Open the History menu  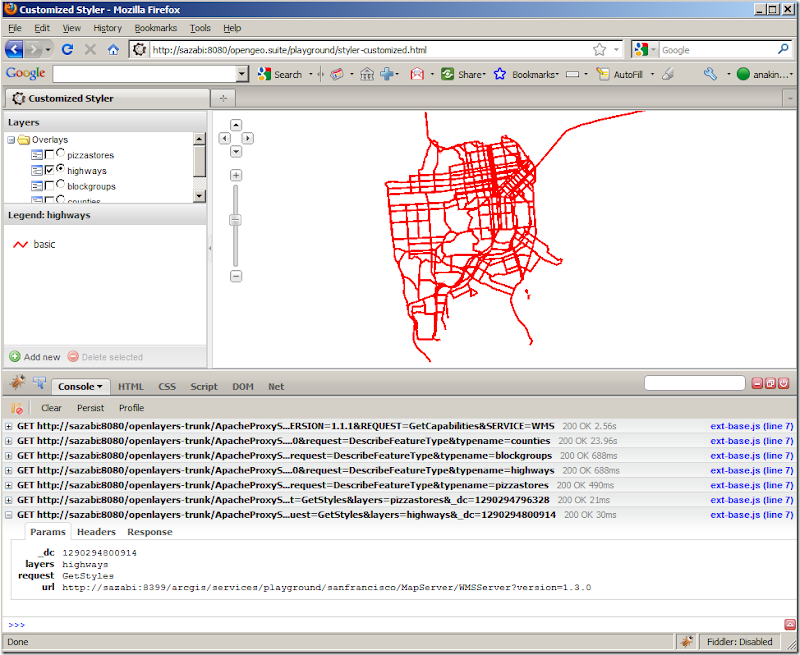point(107,28)
